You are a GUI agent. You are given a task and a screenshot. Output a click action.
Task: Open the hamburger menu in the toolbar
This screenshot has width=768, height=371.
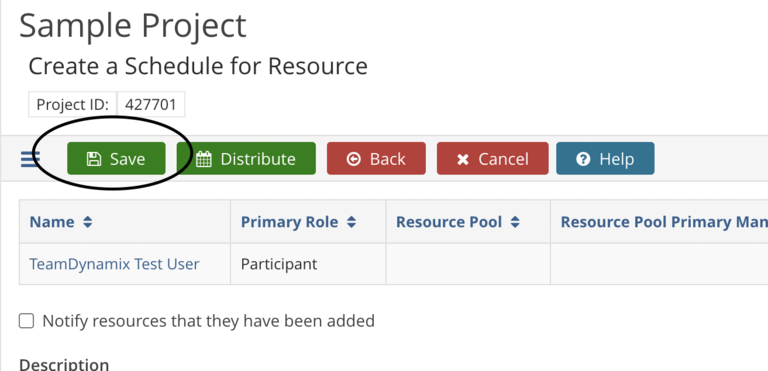[x=30, y=159]
